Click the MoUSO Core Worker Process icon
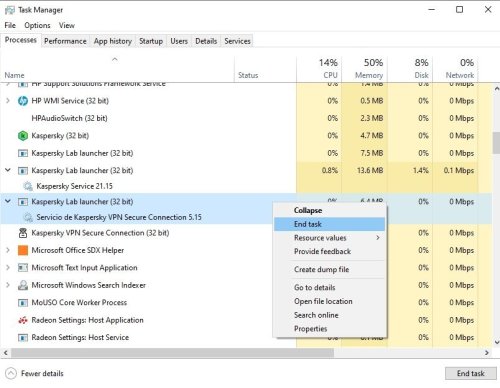500x388 pixels. (23, 303)
